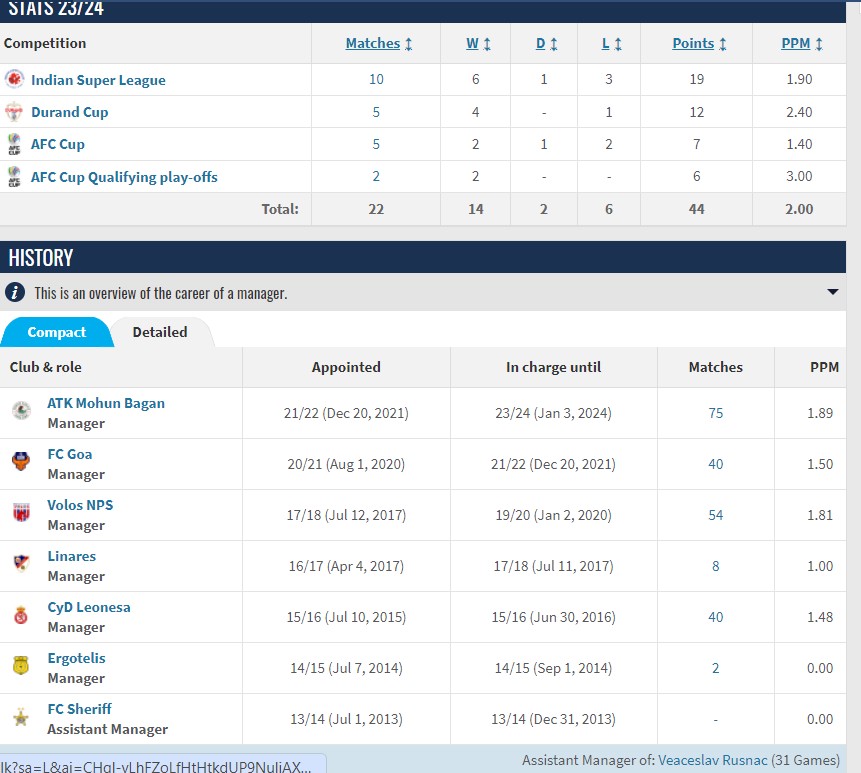
Task: Click the 5 matches link for Durand Cup
Action: click(x=376, y=112)
